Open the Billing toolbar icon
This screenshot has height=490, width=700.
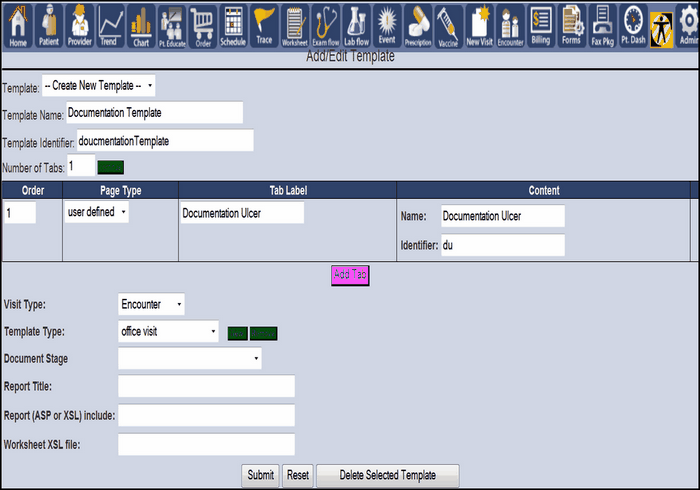point(541,25)
